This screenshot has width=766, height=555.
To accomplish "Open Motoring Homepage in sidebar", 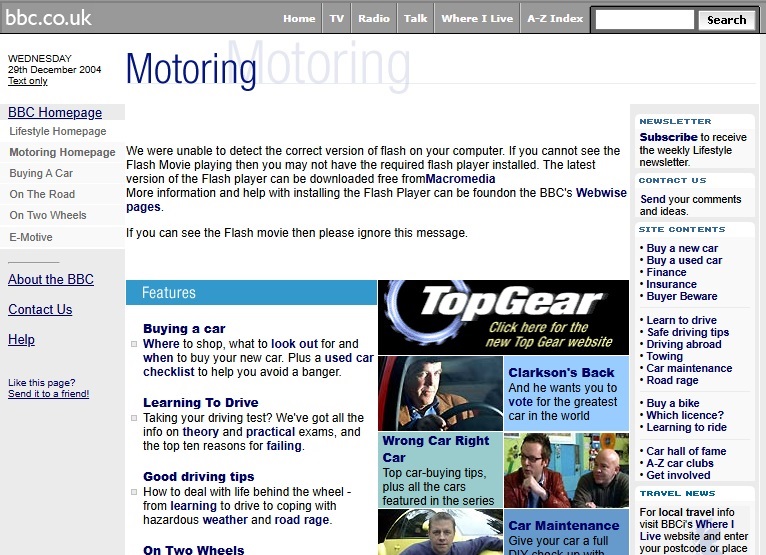I will click(62, 152).
